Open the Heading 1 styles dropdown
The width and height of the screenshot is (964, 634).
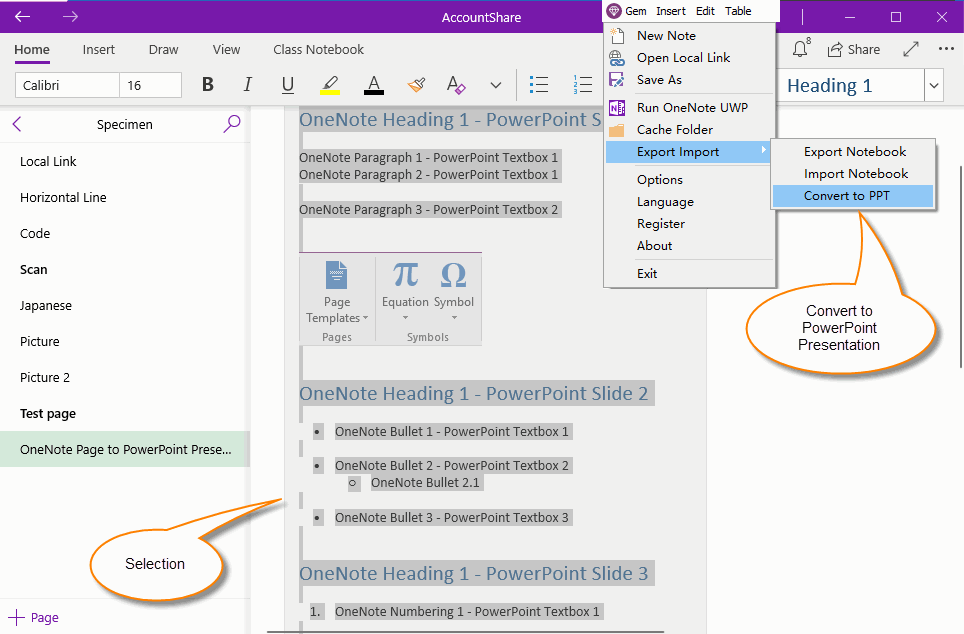(934, 85)
